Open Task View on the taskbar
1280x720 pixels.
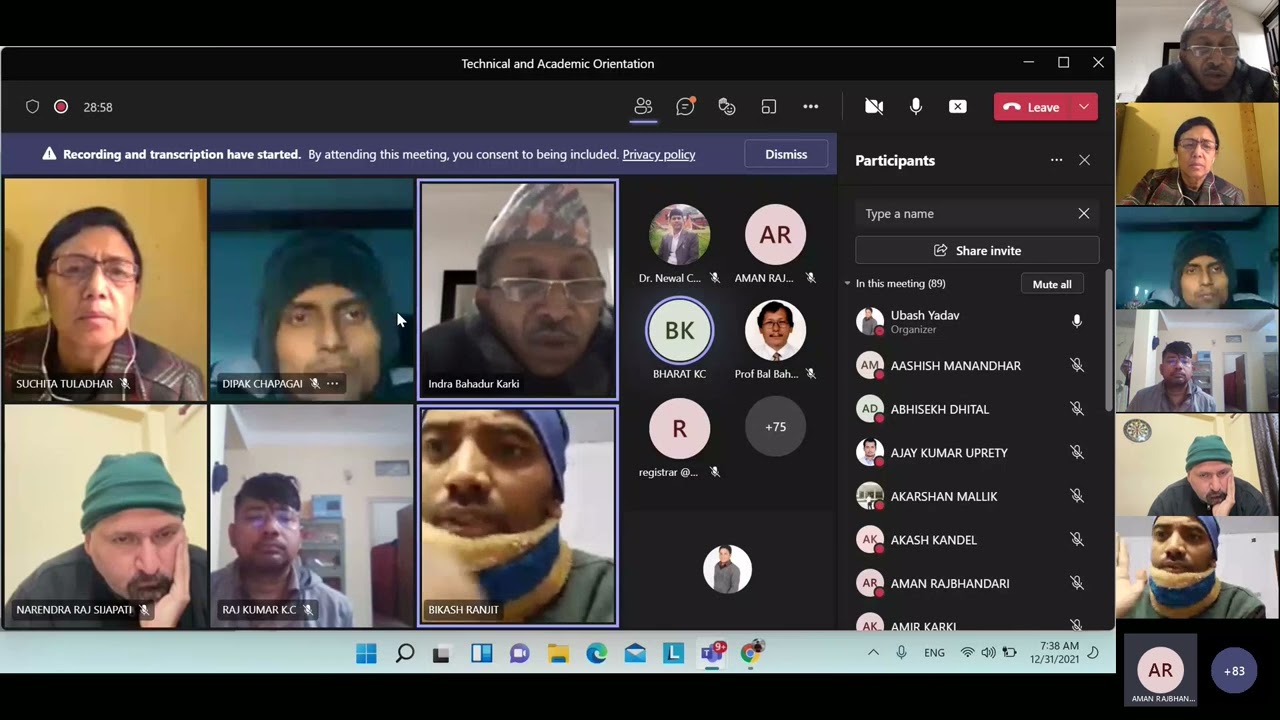pyautogui.click(x=442, y=654)
